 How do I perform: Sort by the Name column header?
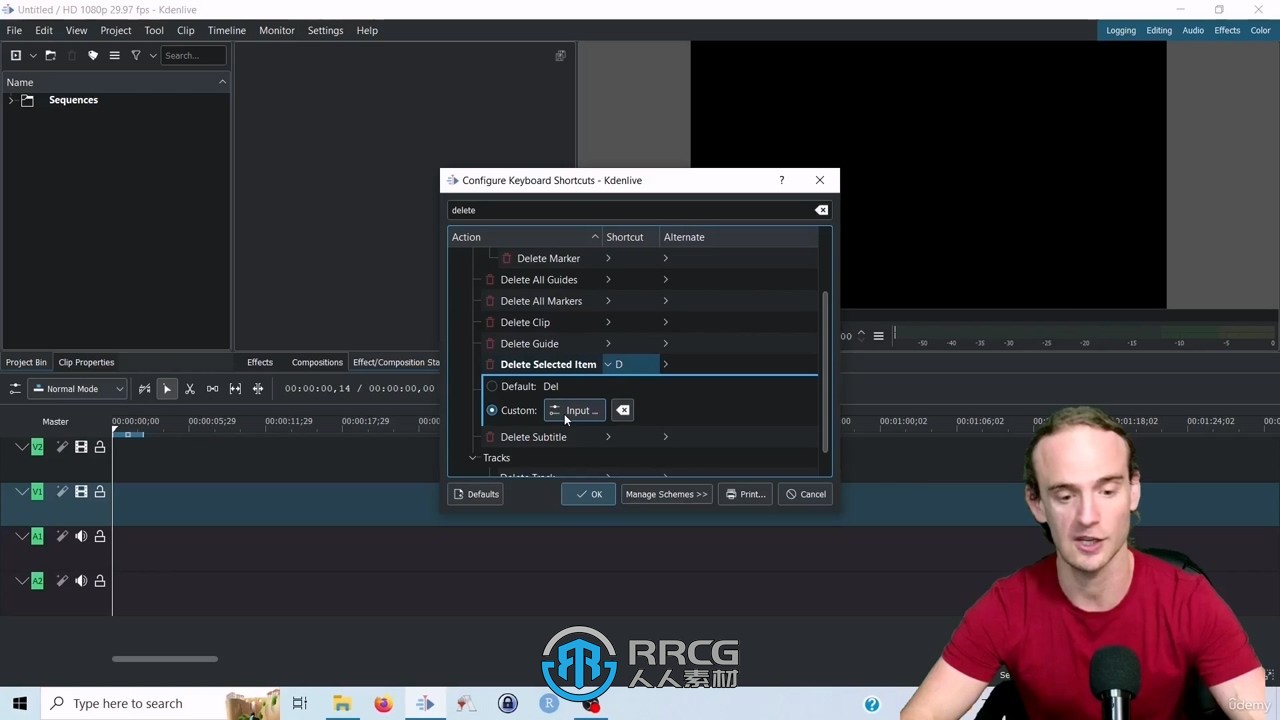pyautogui.click(x=115, y=82)
